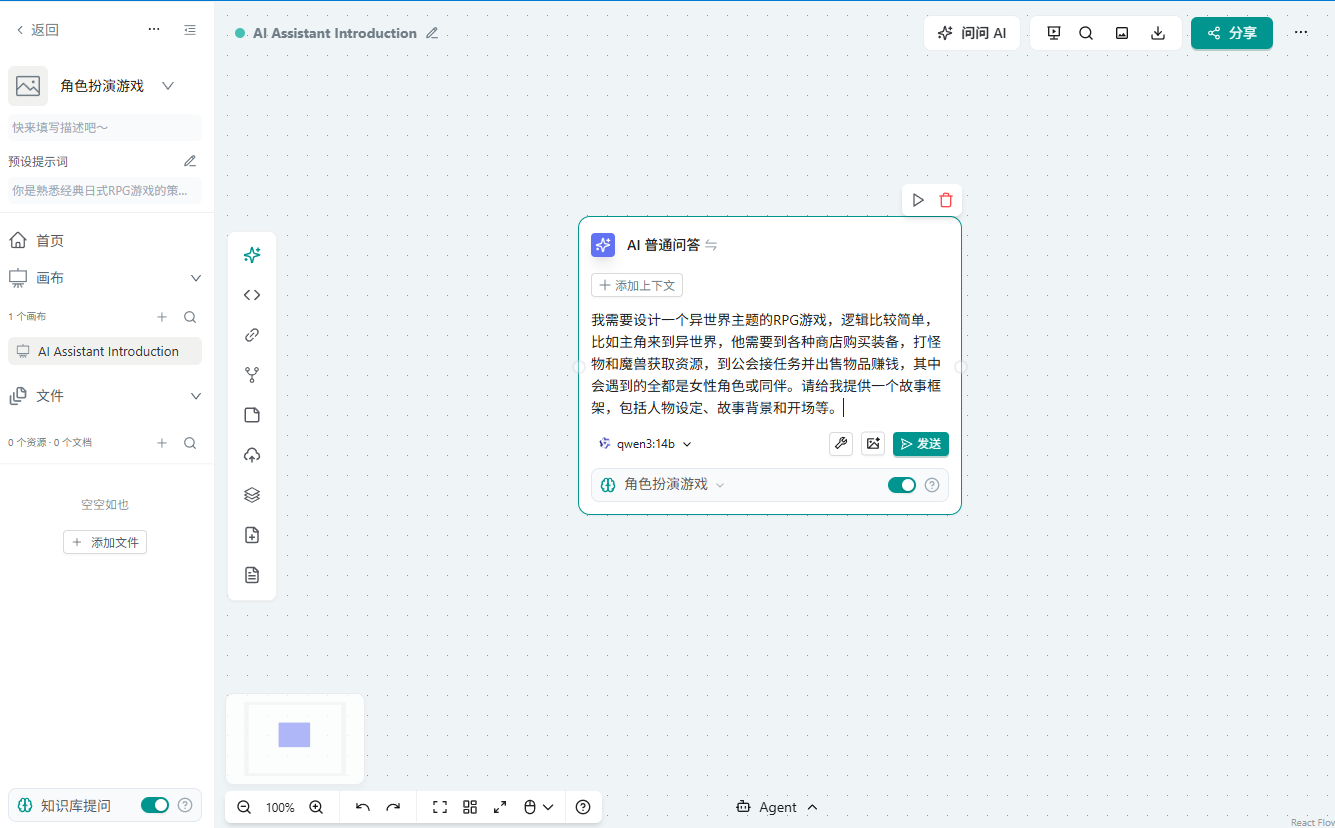
Task: Select the AI Assistant Introduction canvas item
Action: click(105, 351)
